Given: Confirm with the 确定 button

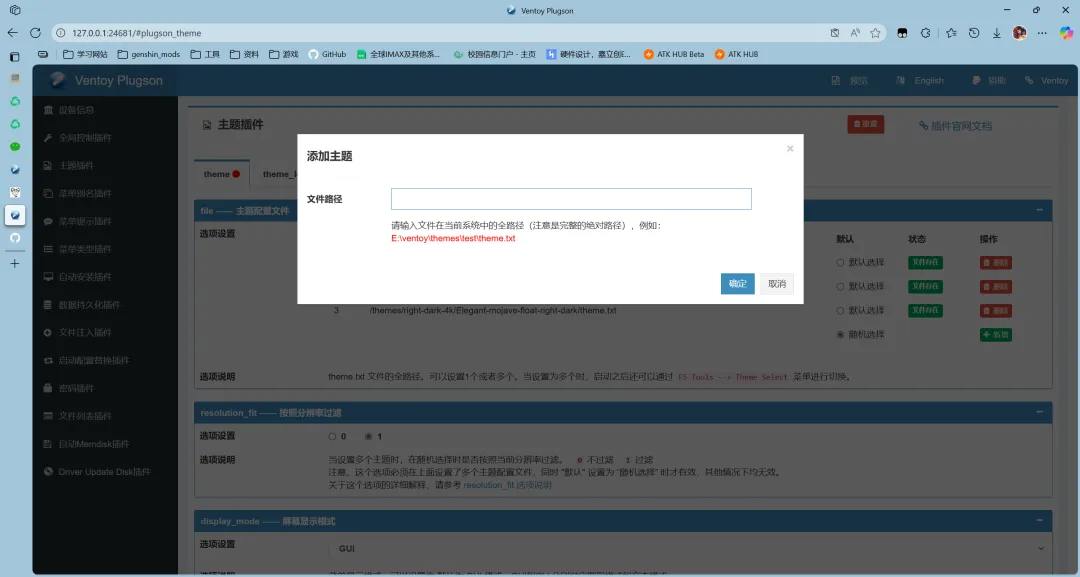Looking at the screenshot, I should [x=737, y=283].
